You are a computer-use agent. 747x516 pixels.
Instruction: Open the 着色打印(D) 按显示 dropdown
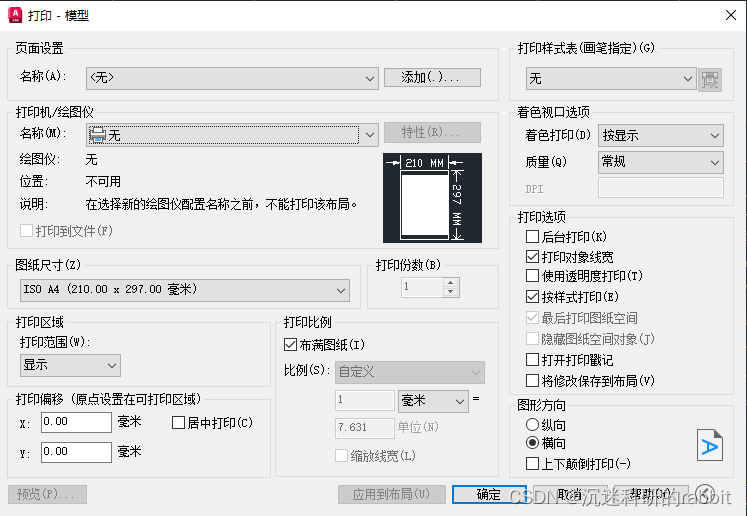(x=661, y=136)
